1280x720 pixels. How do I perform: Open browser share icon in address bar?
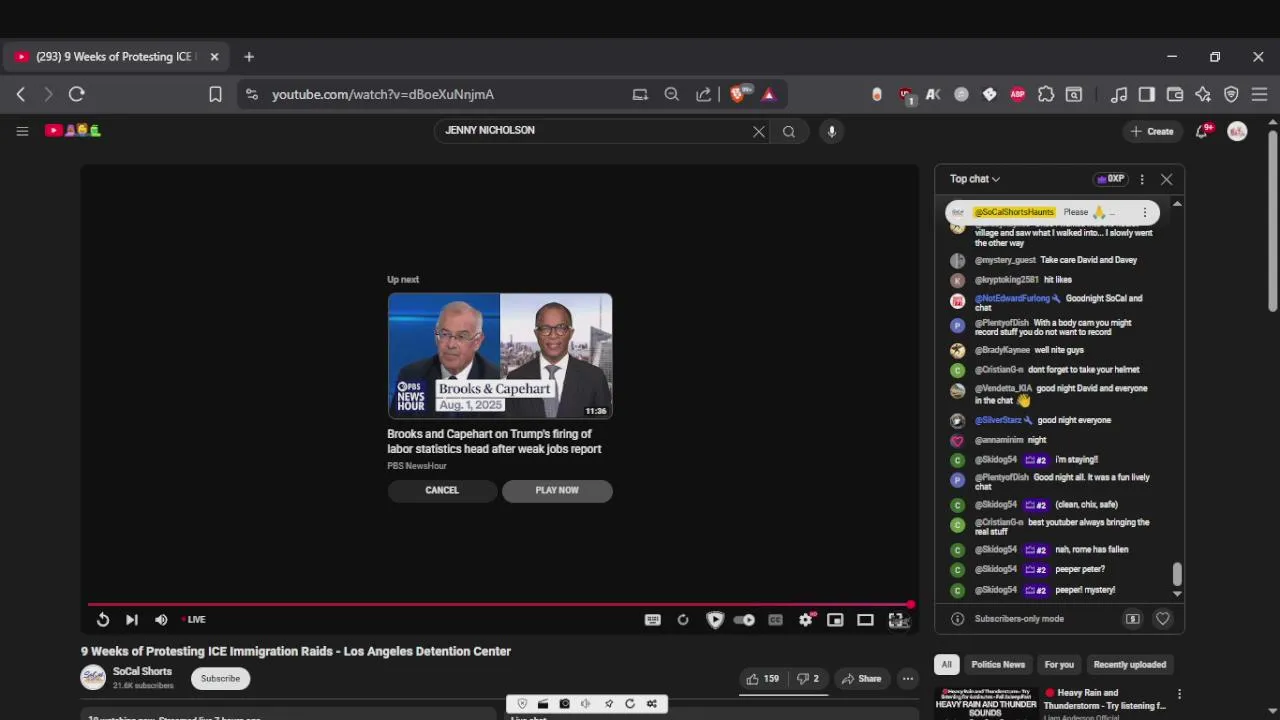703,94
